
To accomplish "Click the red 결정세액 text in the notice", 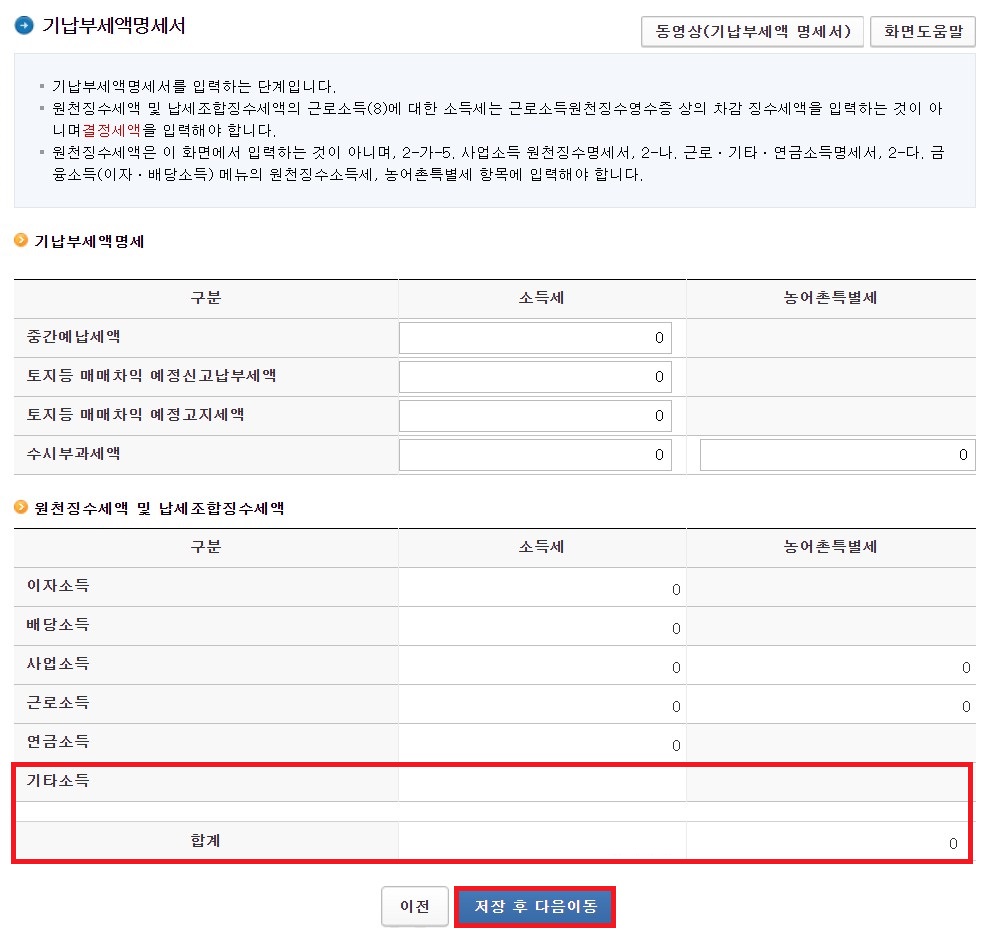I will tap(112, 131).
